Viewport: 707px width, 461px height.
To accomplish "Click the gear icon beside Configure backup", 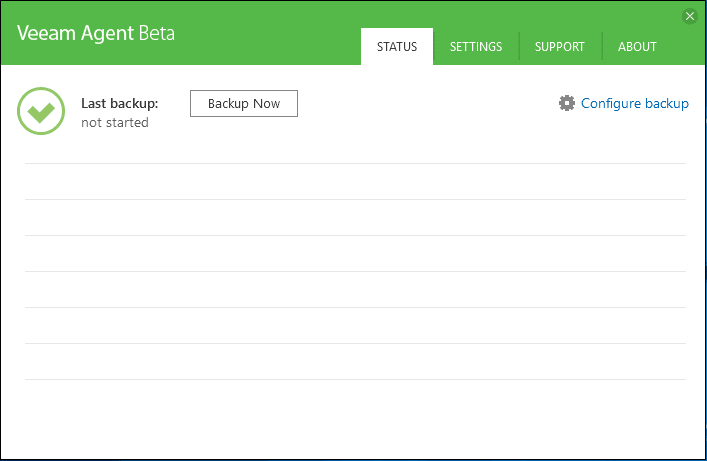I will 567,103.
